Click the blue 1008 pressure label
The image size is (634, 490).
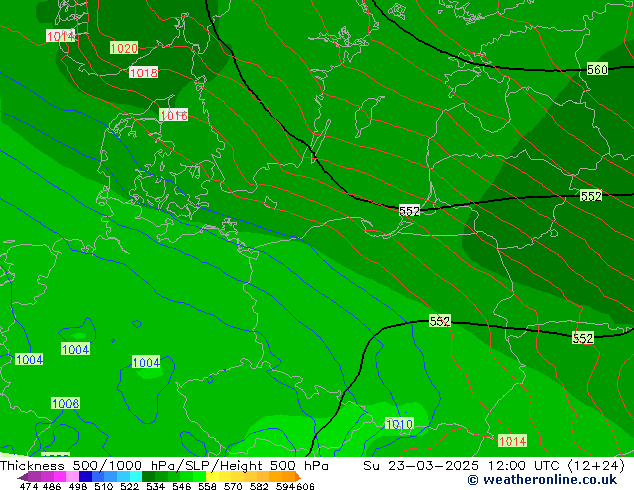[x=66, y=403]
